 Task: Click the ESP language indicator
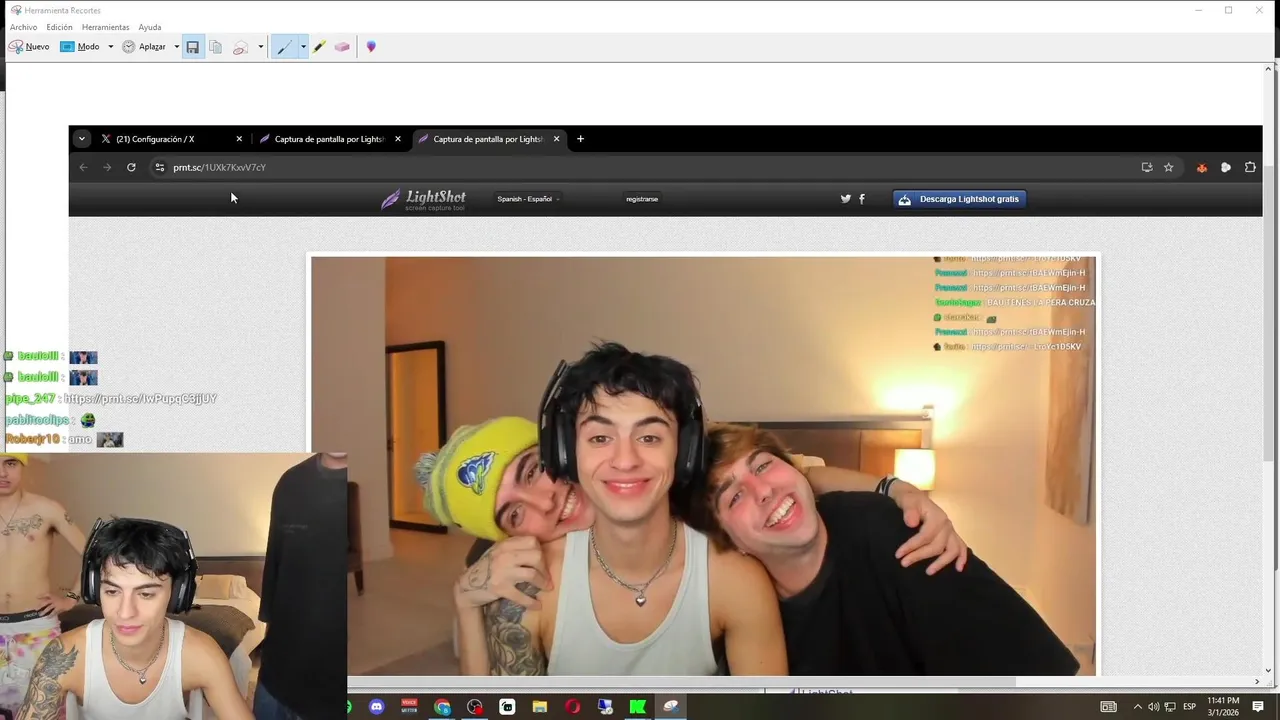tap(1190, 707)
